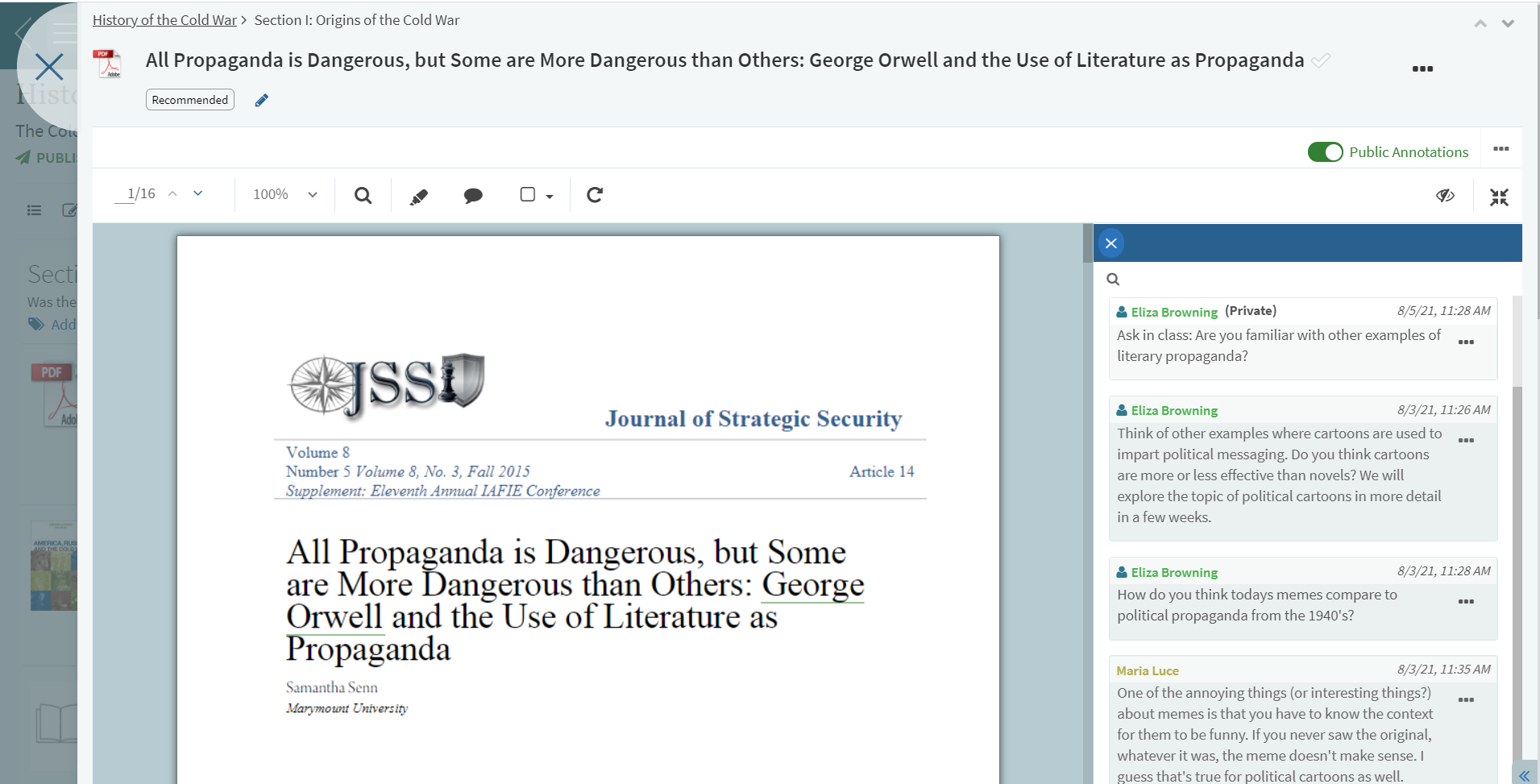Toggle the Public Annotations switch
Screen dimensions: 1540x784
[1325, 152]
